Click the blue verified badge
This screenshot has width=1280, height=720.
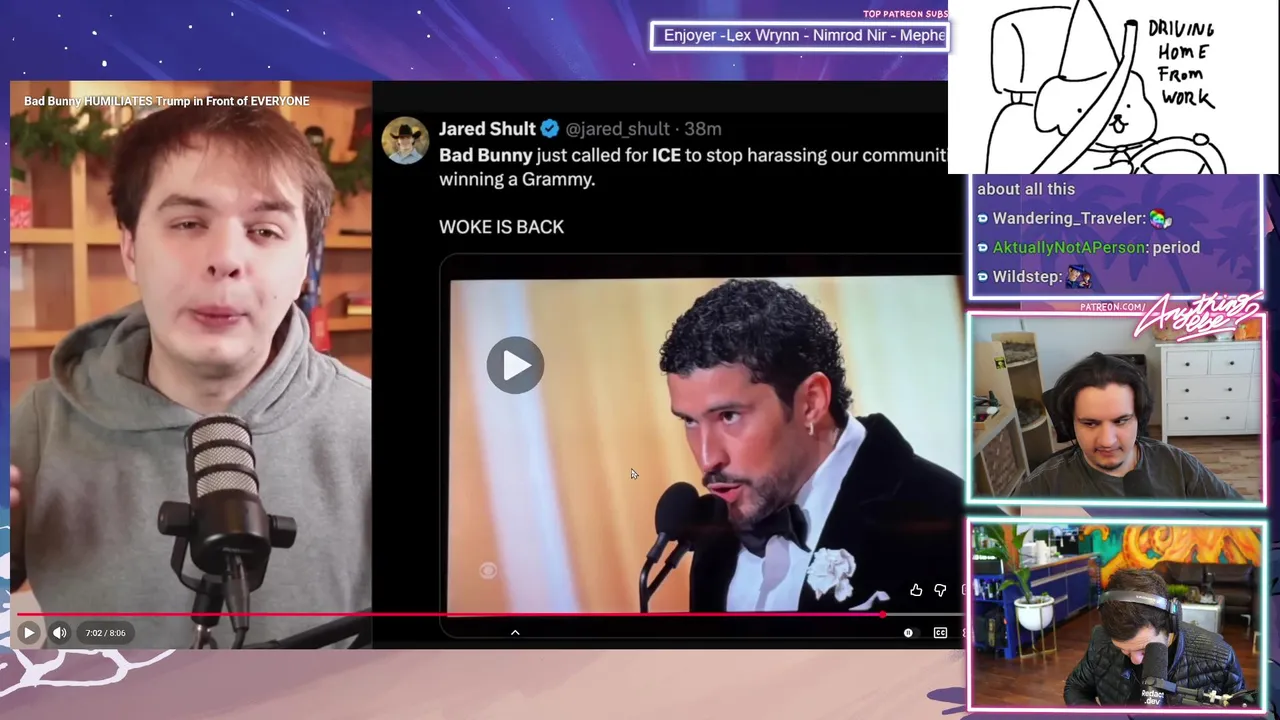[x=550, y=128]
